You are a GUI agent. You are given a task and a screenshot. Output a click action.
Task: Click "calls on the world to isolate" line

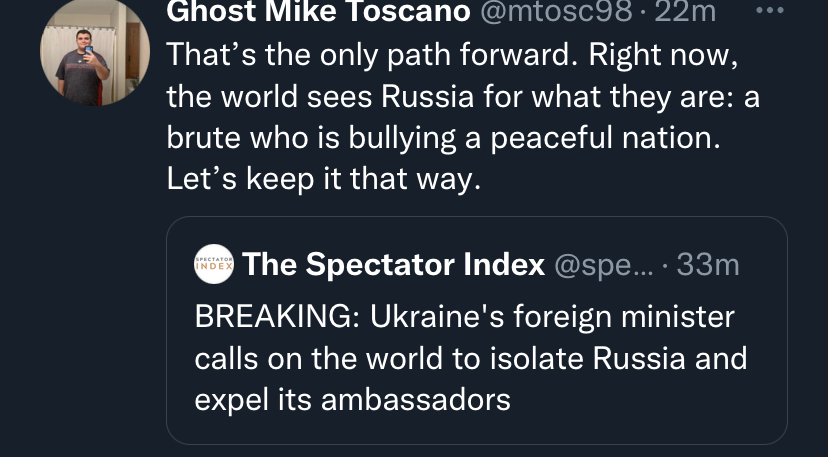404,358
